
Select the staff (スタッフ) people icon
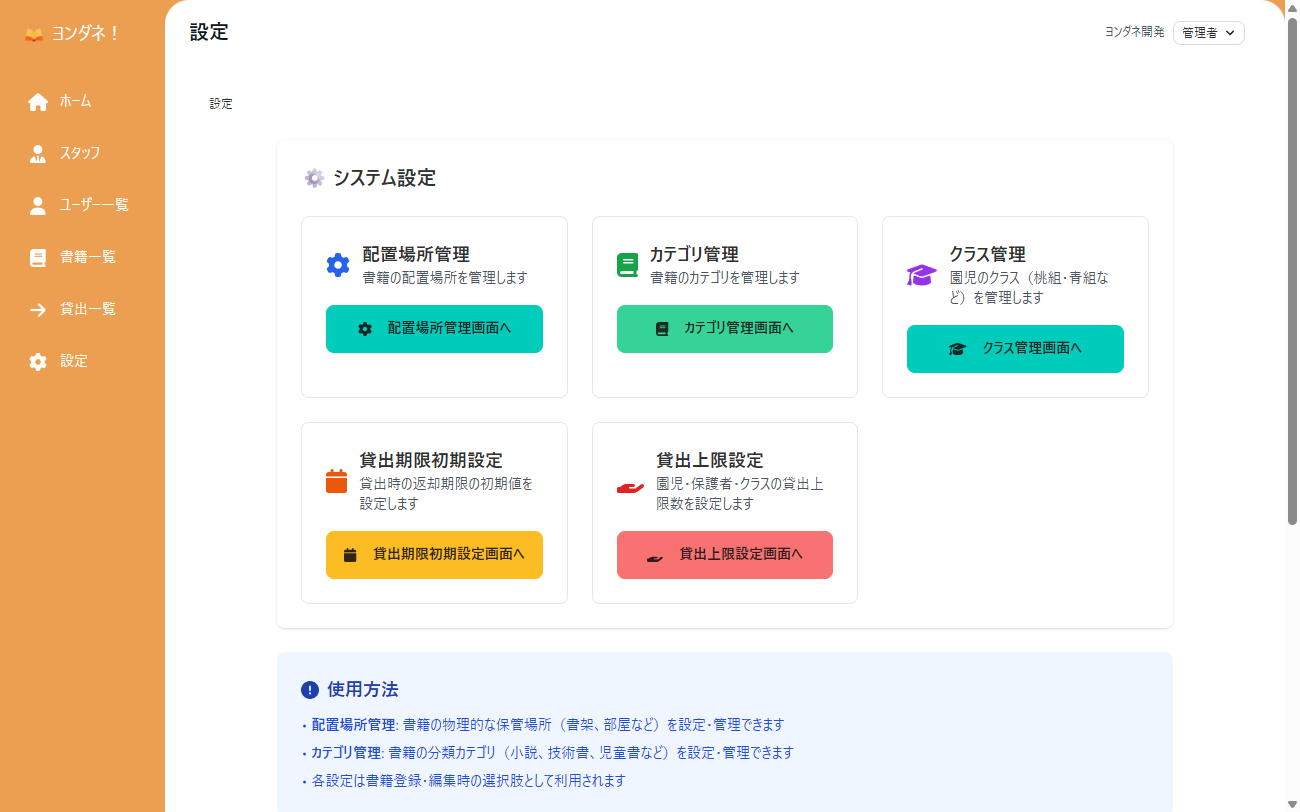click(x=37, y=153)
